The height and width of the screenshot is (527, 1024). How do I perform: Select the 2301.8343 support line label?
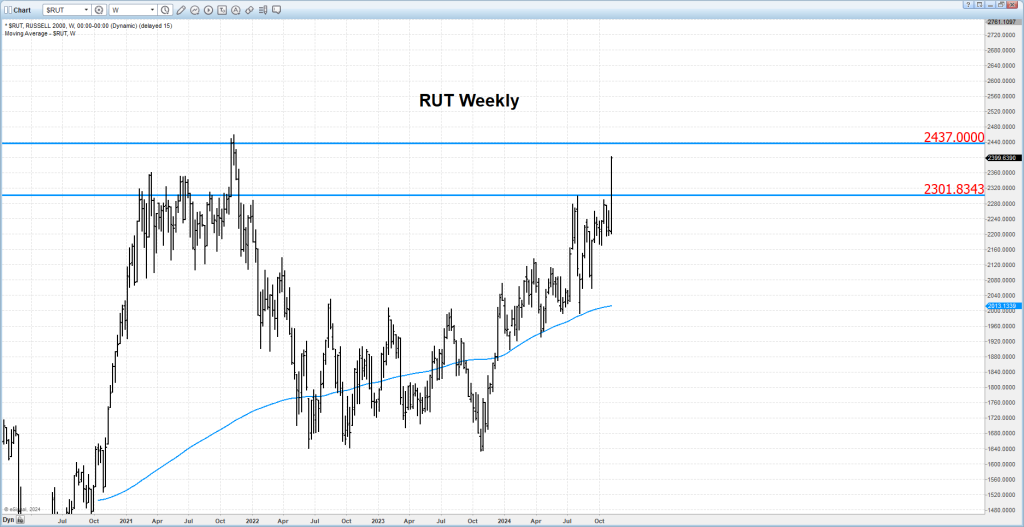point(953,189)
